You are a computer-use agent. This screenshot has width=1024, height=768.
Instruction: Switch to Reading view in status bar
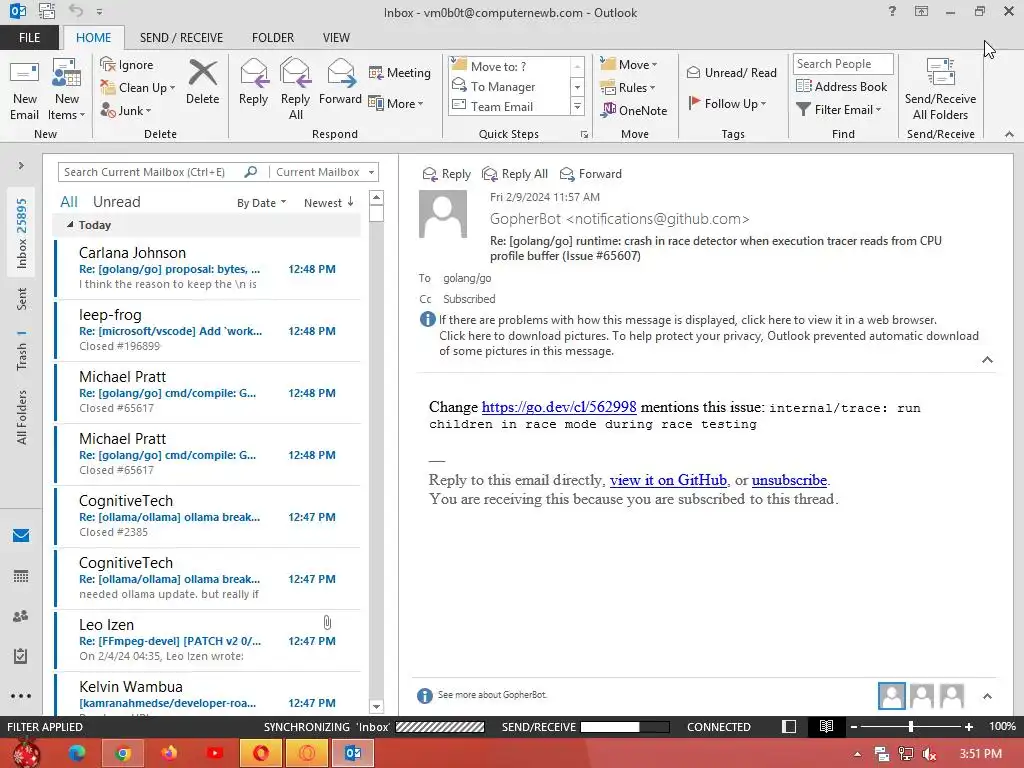826,727
